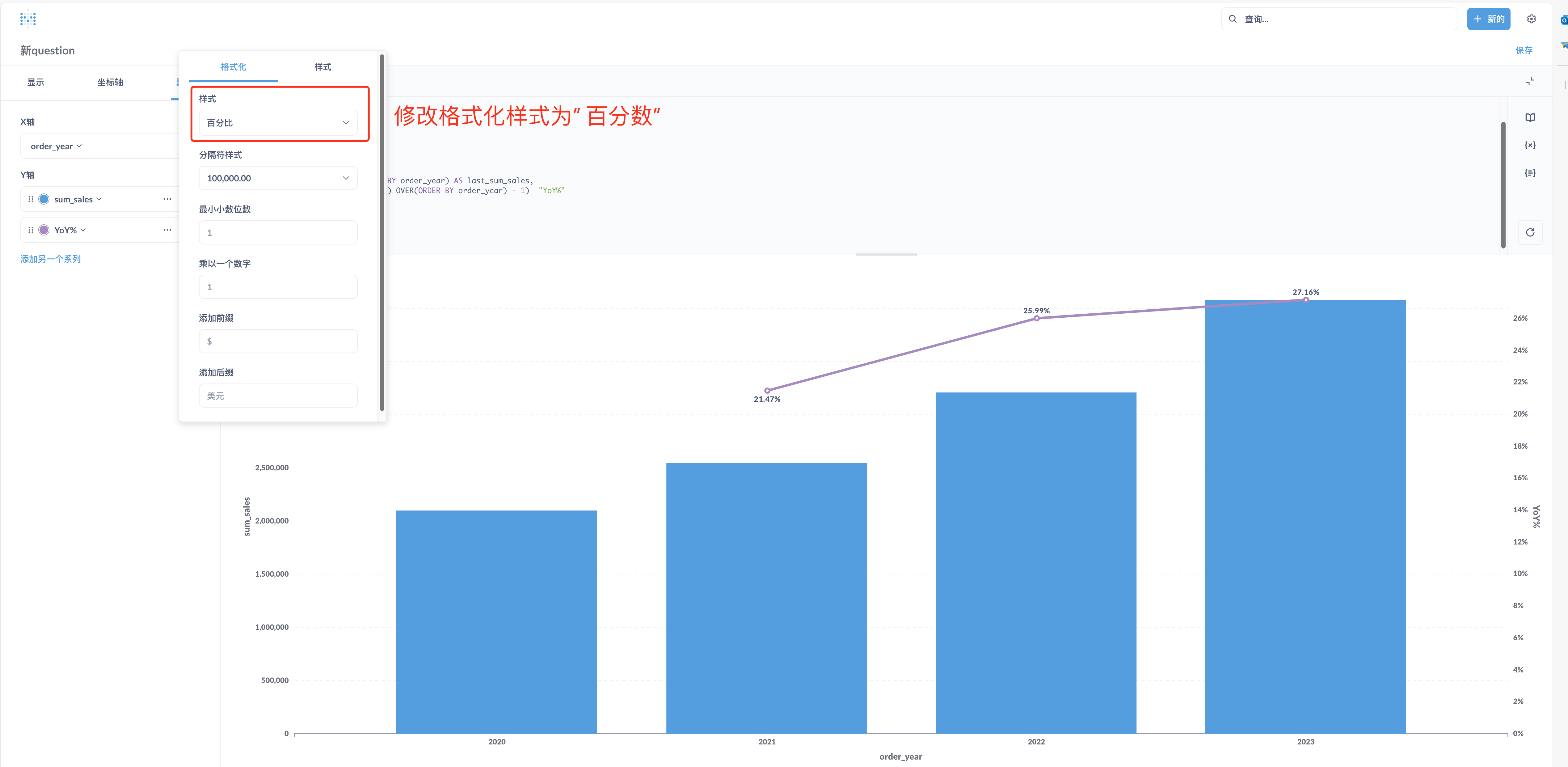The height and width of the screenshot is (767, 1568).
Task: Open the variables {x} icon
Action: [x=1530, y=145]
